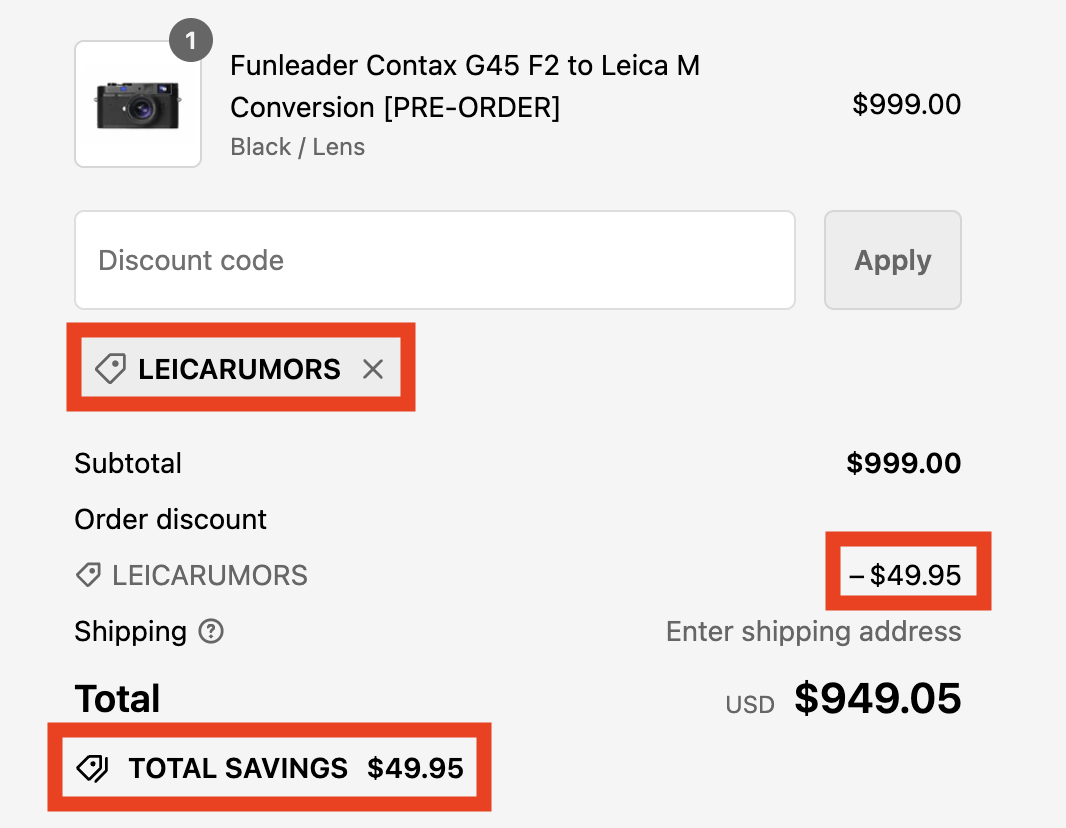Click inside the Discount code field
The height and width of the screenshot is (828, 1066).
(434, 260)
